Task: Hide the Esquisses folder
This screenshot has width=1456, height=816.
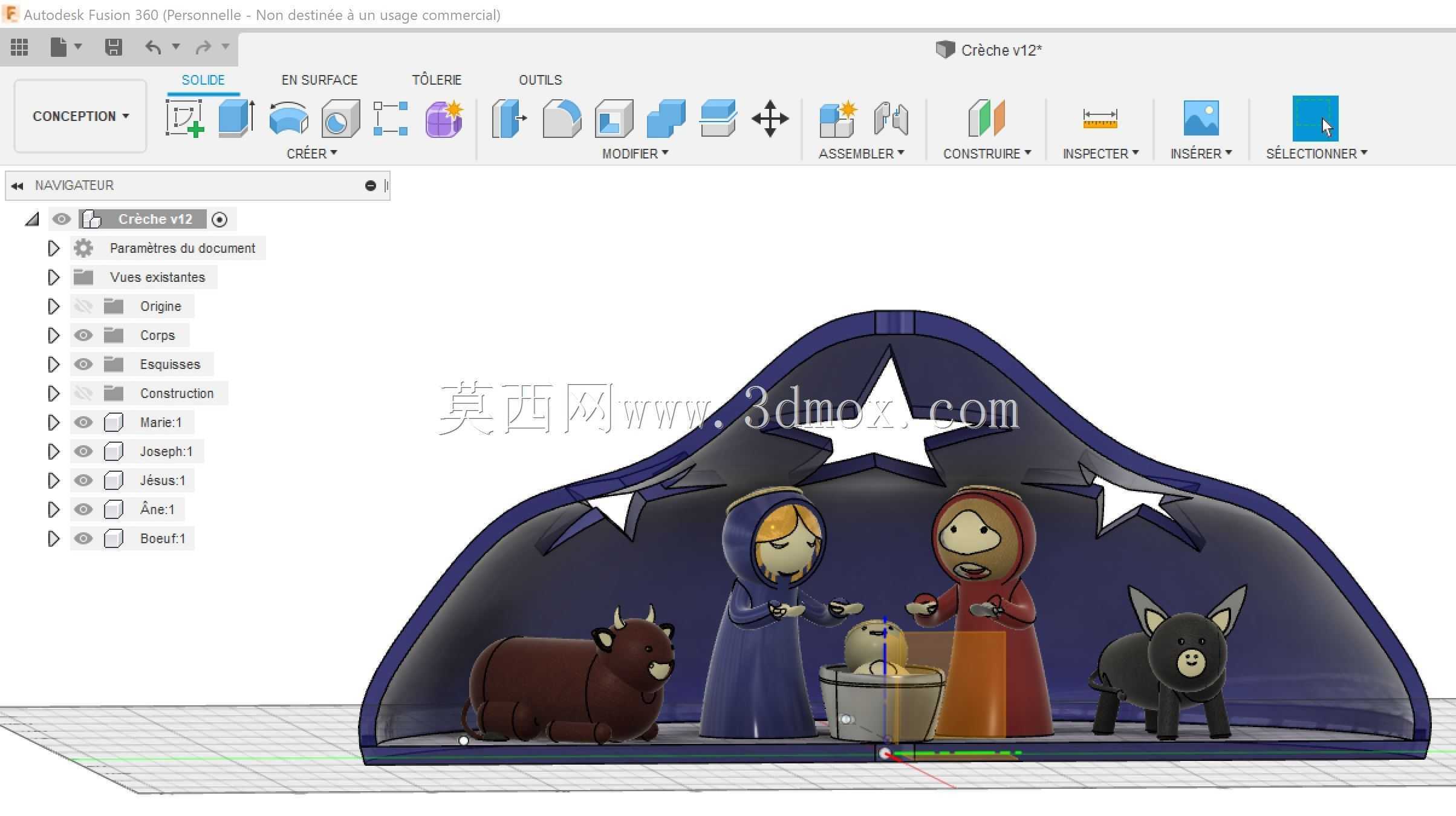Action: point(83,364)
